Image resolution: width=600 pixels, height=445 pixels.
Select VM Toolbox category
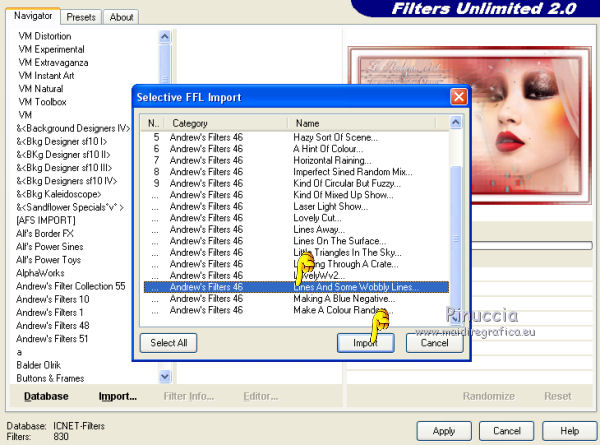42,102
